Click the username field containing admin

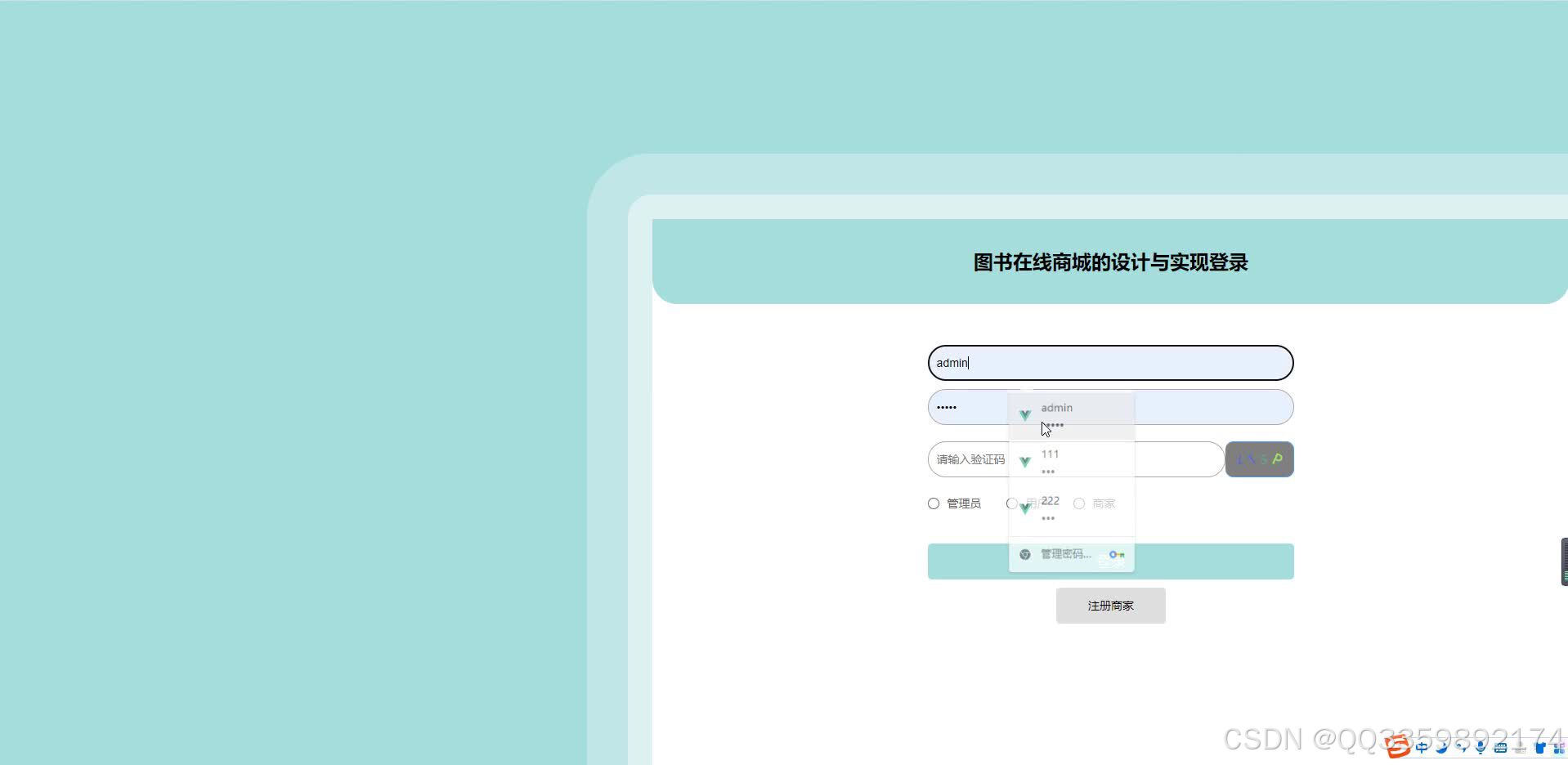[1110, 363]
